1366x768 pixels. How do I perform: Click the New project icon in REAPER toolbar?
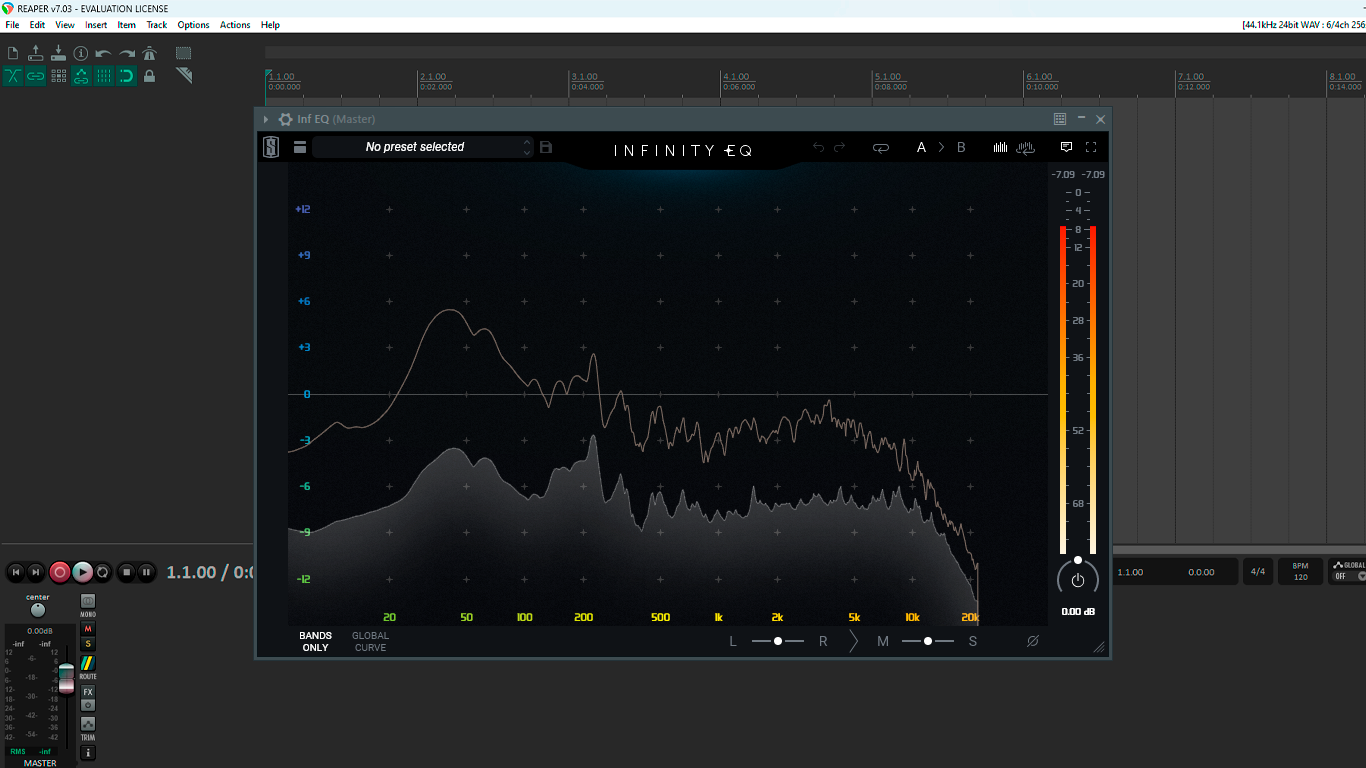[x=13, y=53]
